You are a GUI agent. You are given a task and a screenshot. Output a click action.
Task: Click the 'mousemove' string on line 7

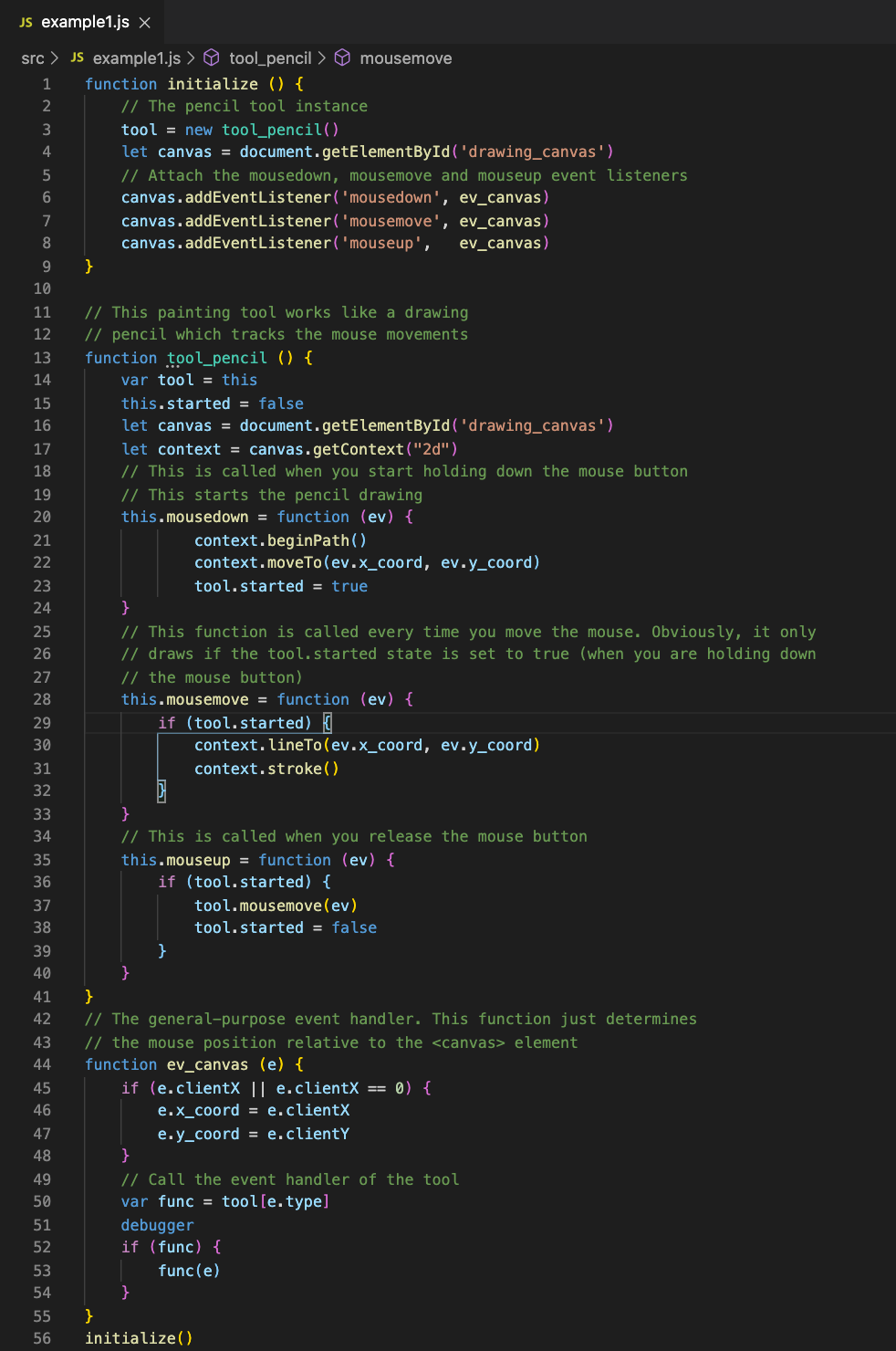click(x=391, y=221)
